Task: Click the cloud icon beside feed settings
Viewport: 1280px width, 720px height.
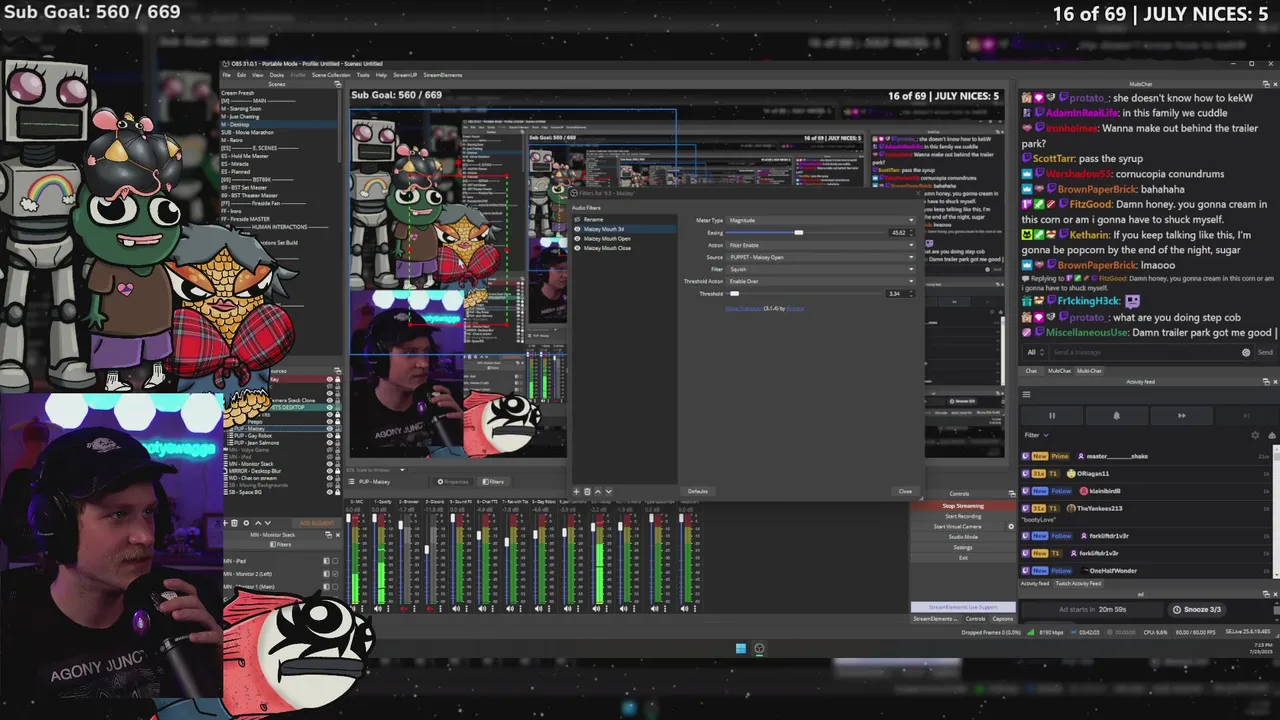Action: pos(1272,435)
